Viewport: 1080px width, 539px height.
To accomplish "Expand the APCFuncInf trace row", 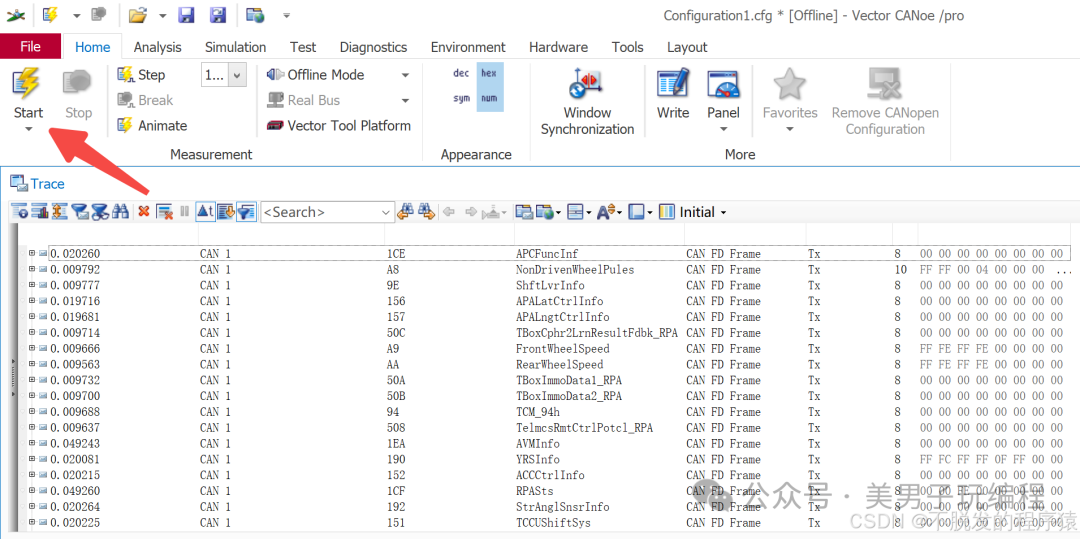I will tap(32, 254).
